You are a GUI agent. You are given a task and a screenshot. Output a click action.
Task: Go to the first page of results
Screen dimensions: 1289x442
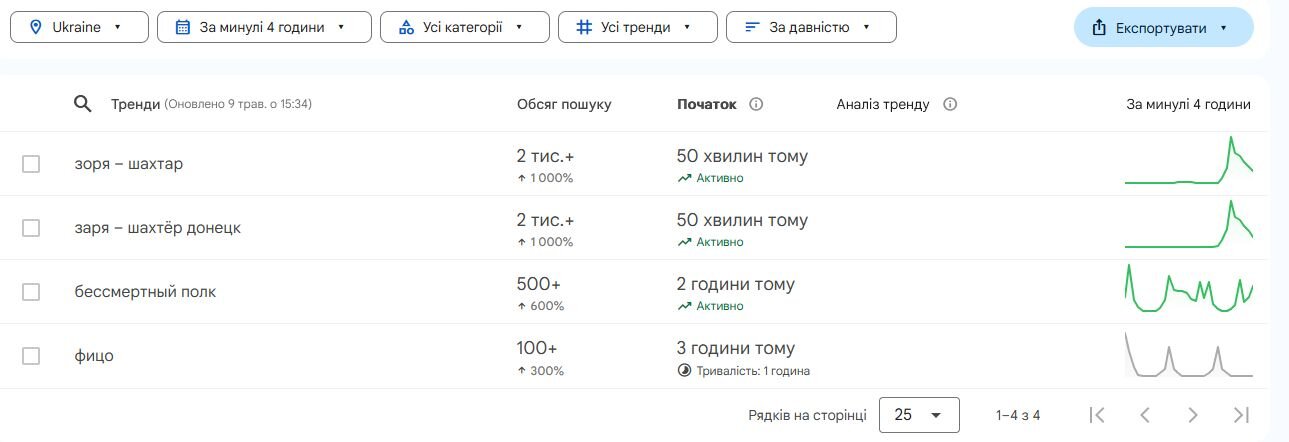point(1096,415)
